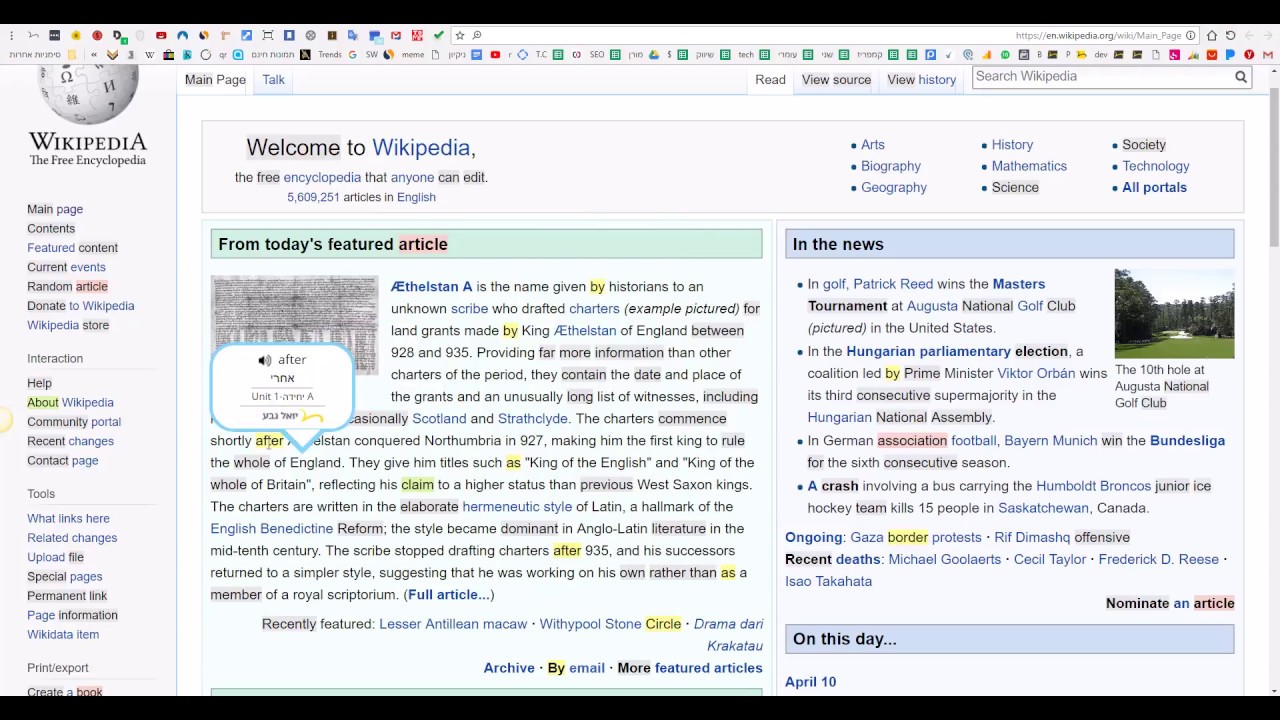Open the Google Translate extension icon
The width and height of the screenshot is (1280, 720).
(x=353, y=35)
